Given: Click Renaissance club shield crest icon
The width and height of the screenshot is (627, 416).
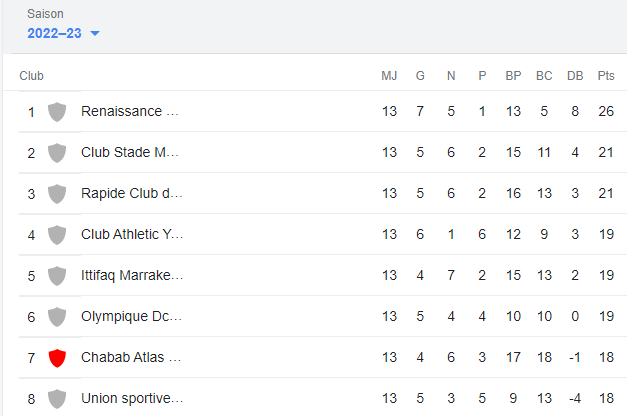Looking at the screenshot, I should tap(57, 111).
